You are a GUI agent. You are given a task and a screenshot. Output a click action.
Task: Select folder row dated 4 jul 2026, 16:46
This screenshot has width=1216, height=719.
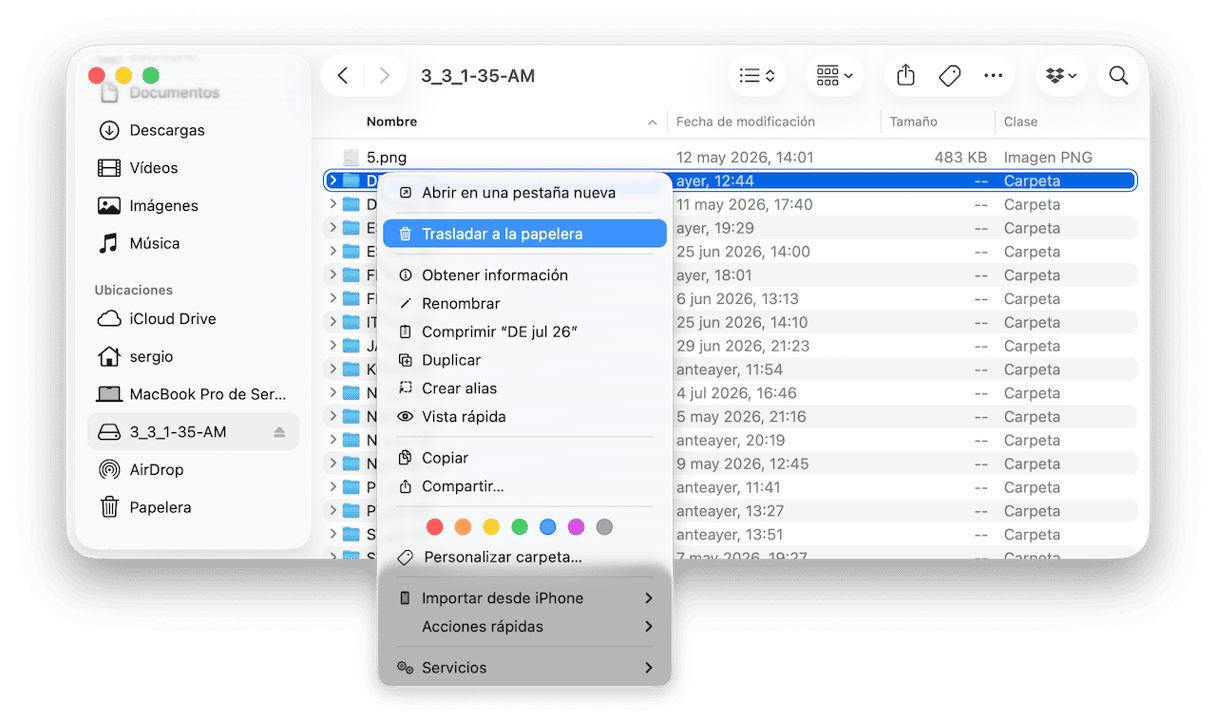tap(731, 393)
